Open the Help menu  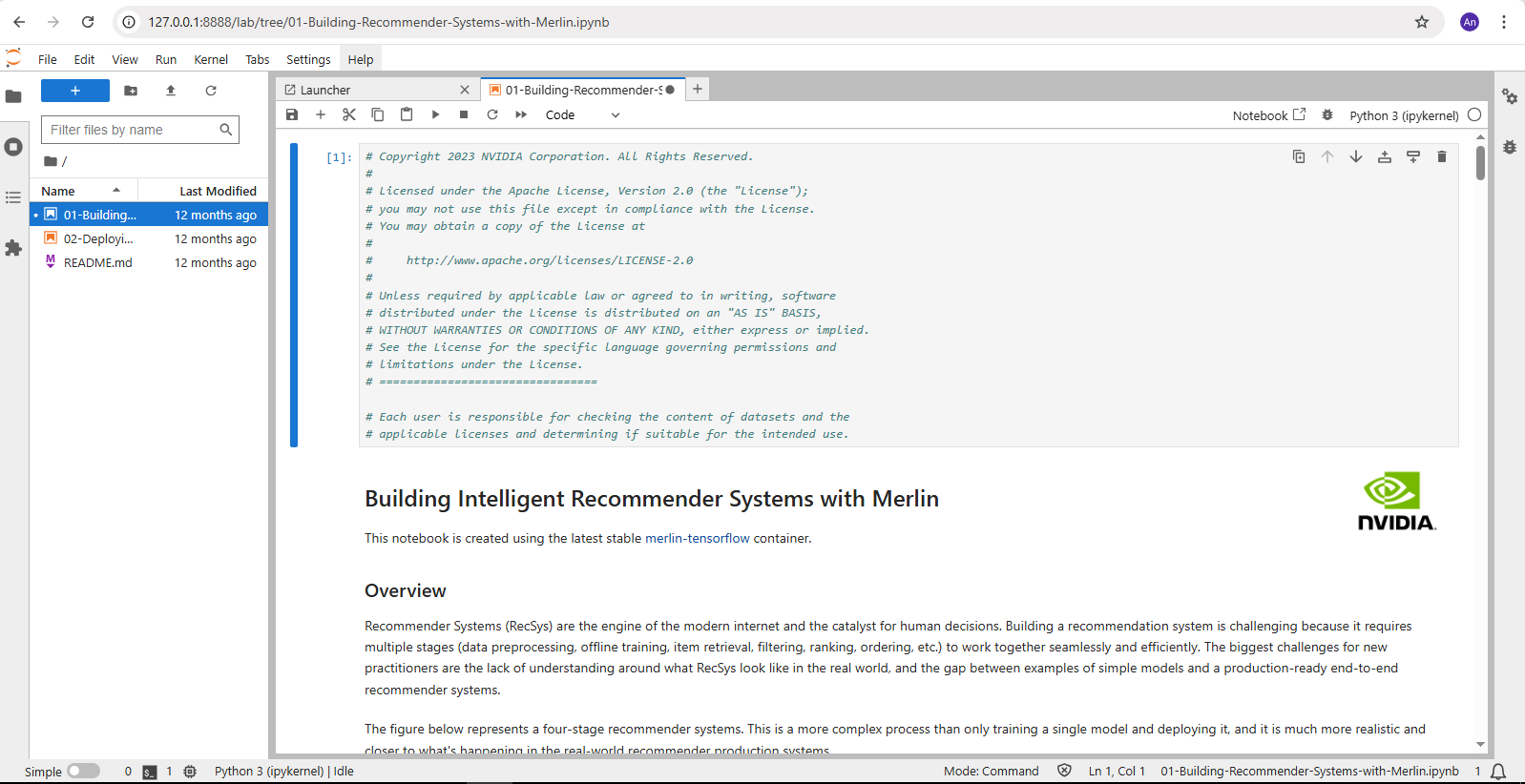pos(361,59)
